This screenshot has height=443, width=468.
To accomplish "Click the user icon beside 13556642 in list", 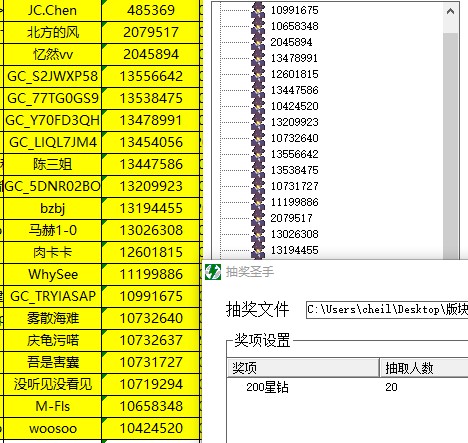I will tap(258, 154).
